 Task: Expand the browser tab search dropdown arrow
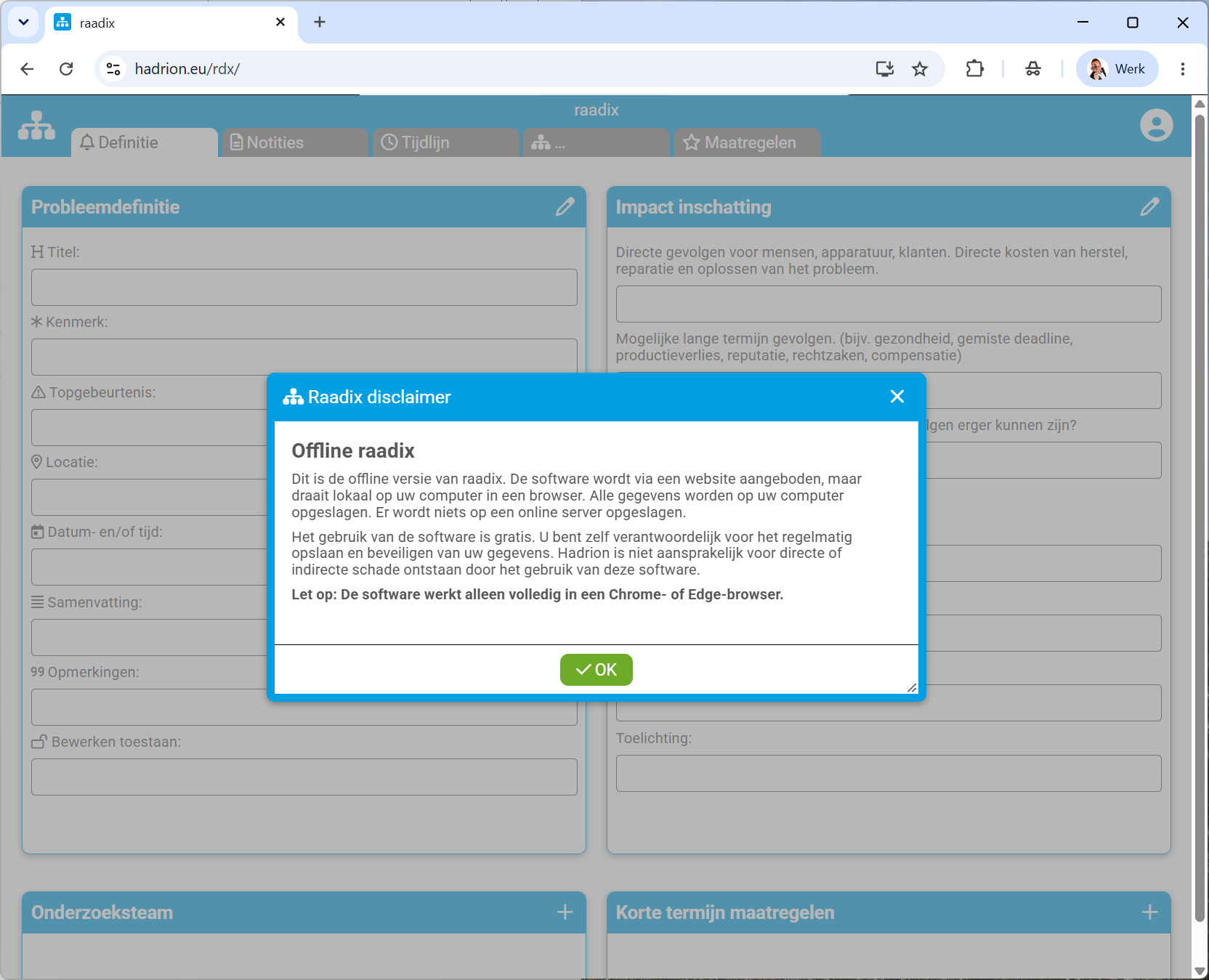tap(23, 23)
